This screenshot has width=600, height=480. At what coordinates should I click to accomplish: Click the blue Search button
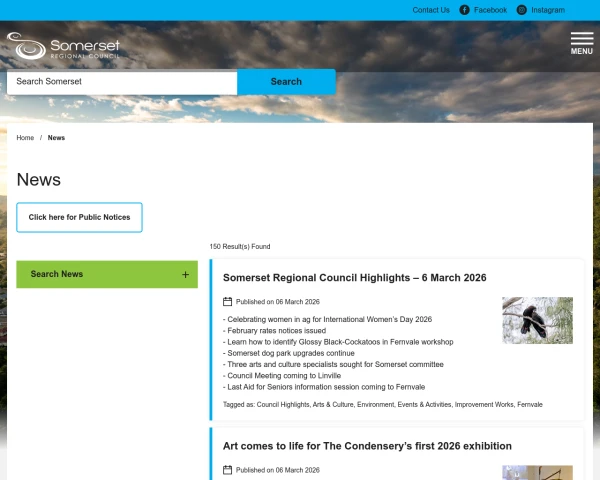point(286,82)
